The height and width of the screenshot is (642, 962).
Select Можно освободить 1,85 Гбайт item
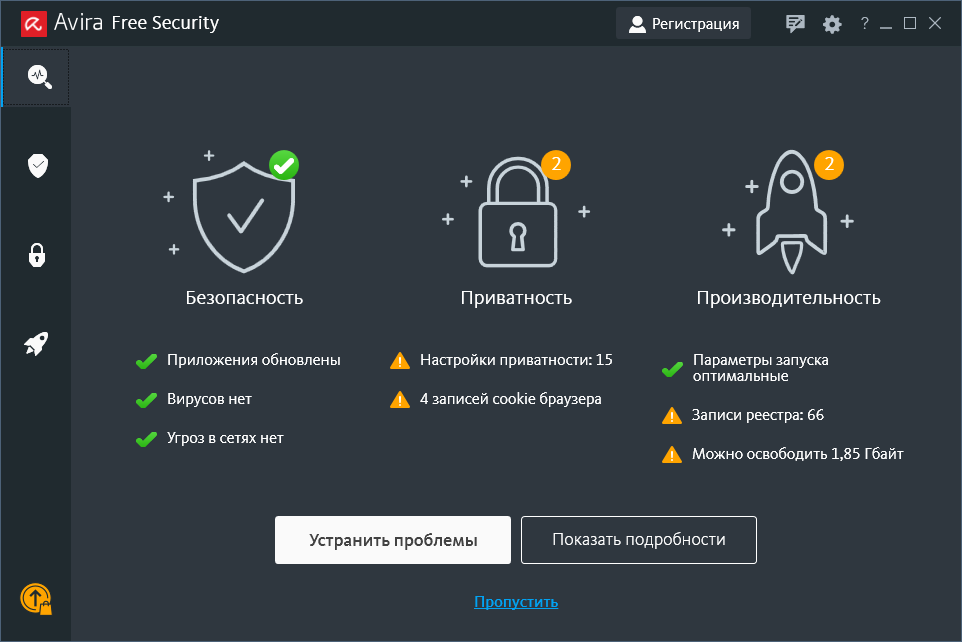tap(797, 454)
